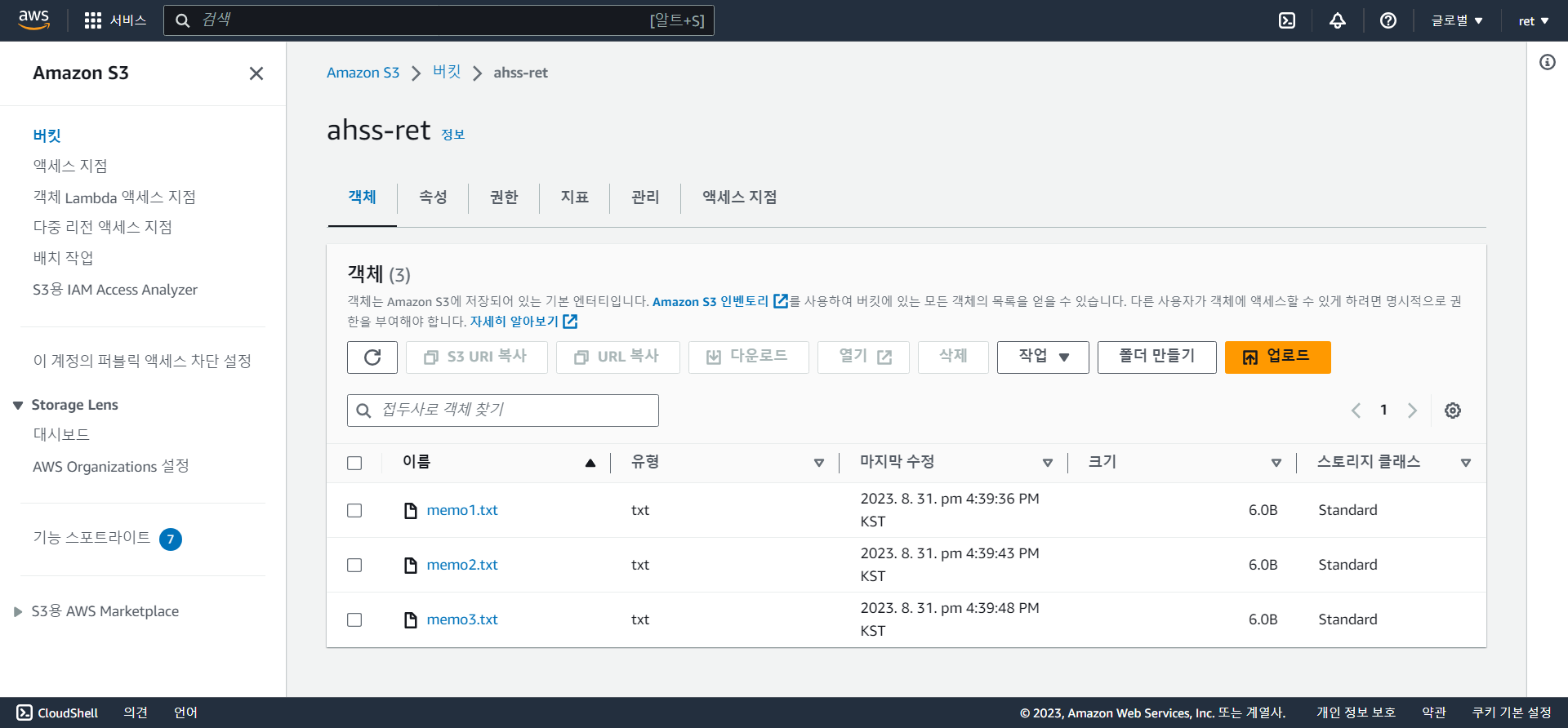The height and width of the screenshot is (728, 1568).
Task: Click the S3 URI 복사 button
Action: click(x=477, y=357)
